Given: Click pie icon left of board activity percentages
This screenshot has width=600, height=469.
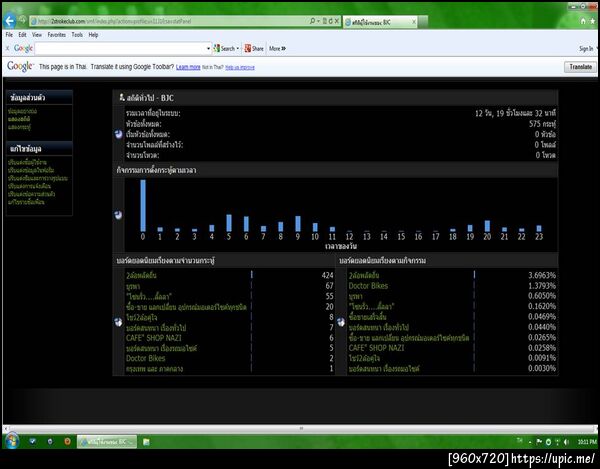Looking at the screenshot, I should 341,322.
